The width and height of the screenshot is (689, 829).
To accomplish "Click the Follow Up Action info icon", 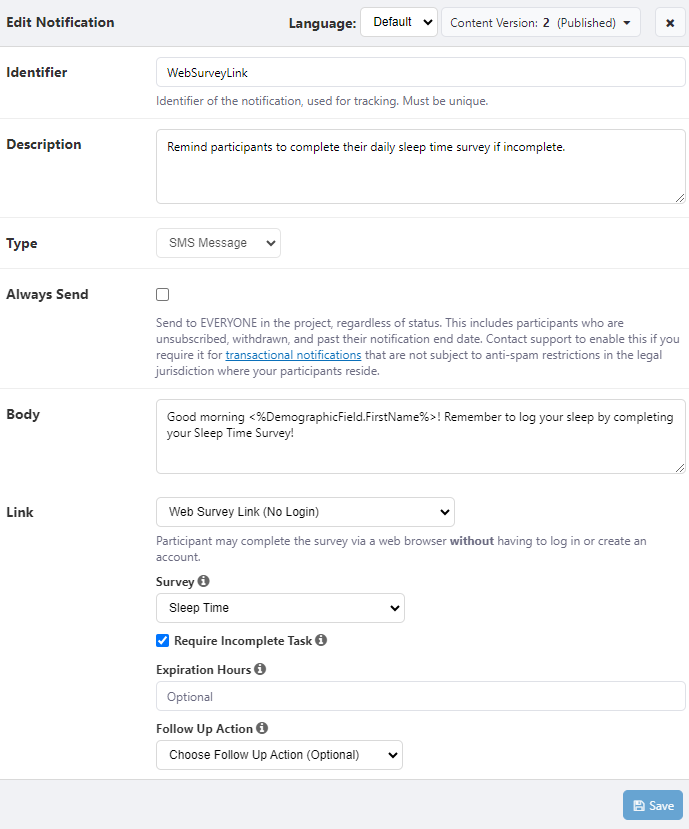I will click(262, 729).
